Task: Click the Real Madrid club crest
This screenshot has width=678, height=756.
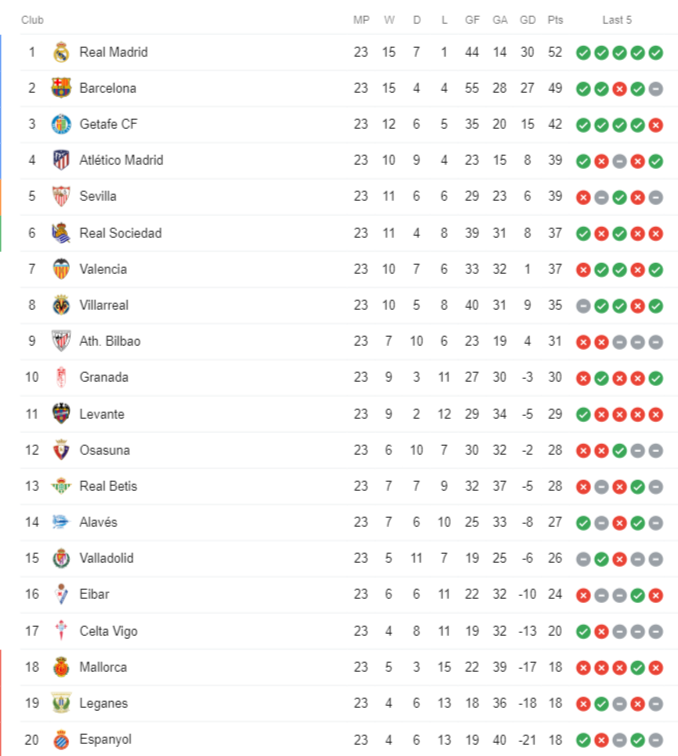Action: click(61, 52)
